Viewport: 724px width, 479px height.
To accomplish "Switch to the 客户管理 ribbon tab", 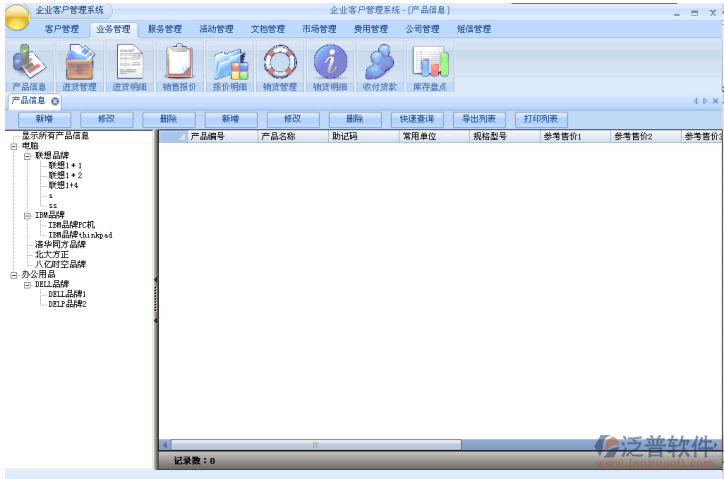I will coord(62,29).
